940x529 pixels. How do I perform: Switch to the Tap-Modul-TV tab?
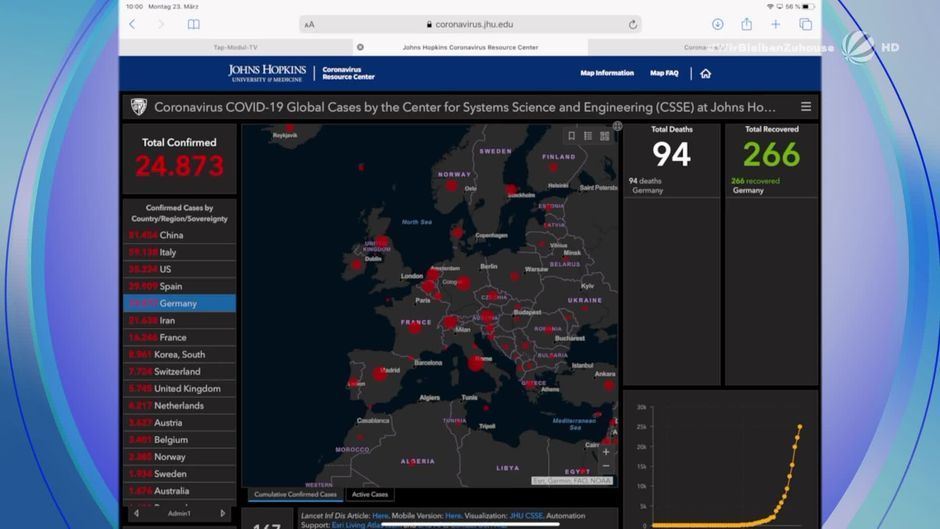(236, 47)
